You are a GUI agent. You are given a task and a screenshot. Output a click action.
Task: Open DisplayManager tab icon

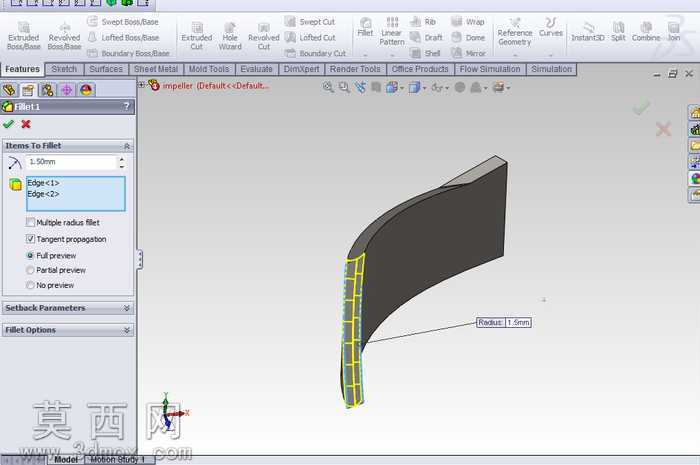coord(86,90)
